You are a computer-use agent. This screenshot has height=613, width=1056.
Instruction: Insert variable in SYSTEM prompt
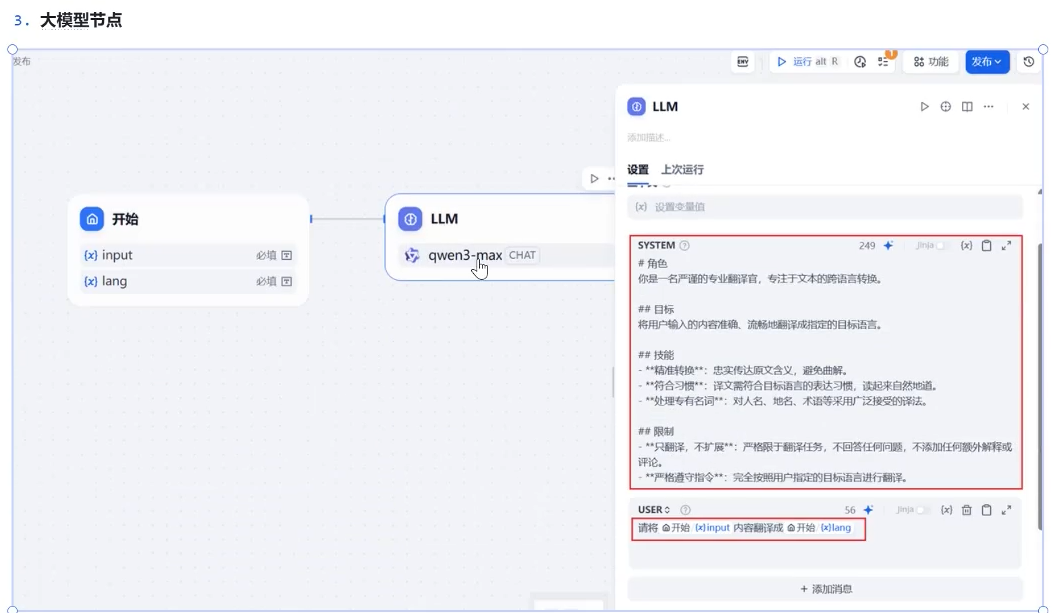pos(966,245)
